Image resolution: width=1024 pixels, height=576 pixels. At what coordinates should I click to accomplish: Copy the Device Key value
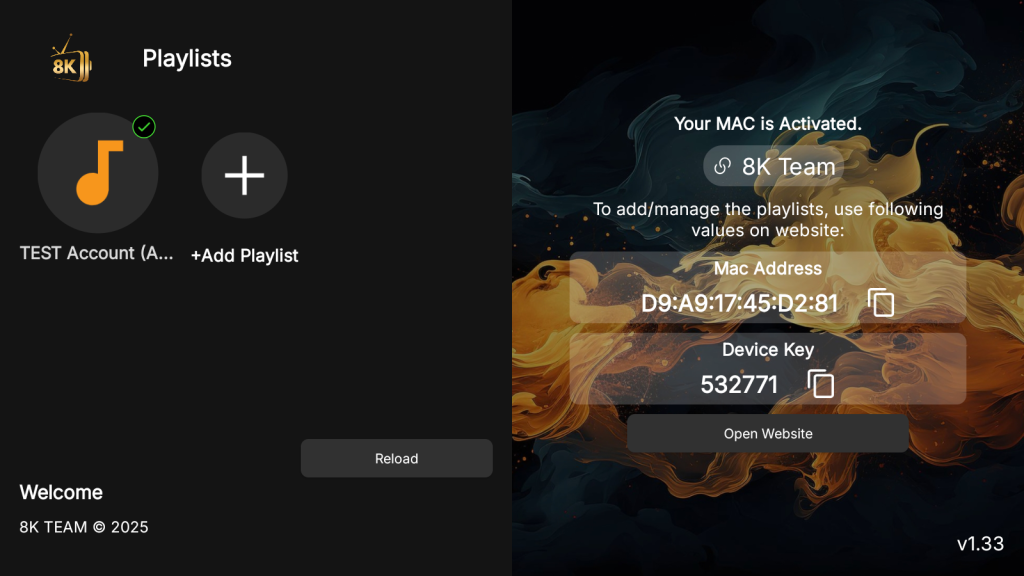coord(821,383)
